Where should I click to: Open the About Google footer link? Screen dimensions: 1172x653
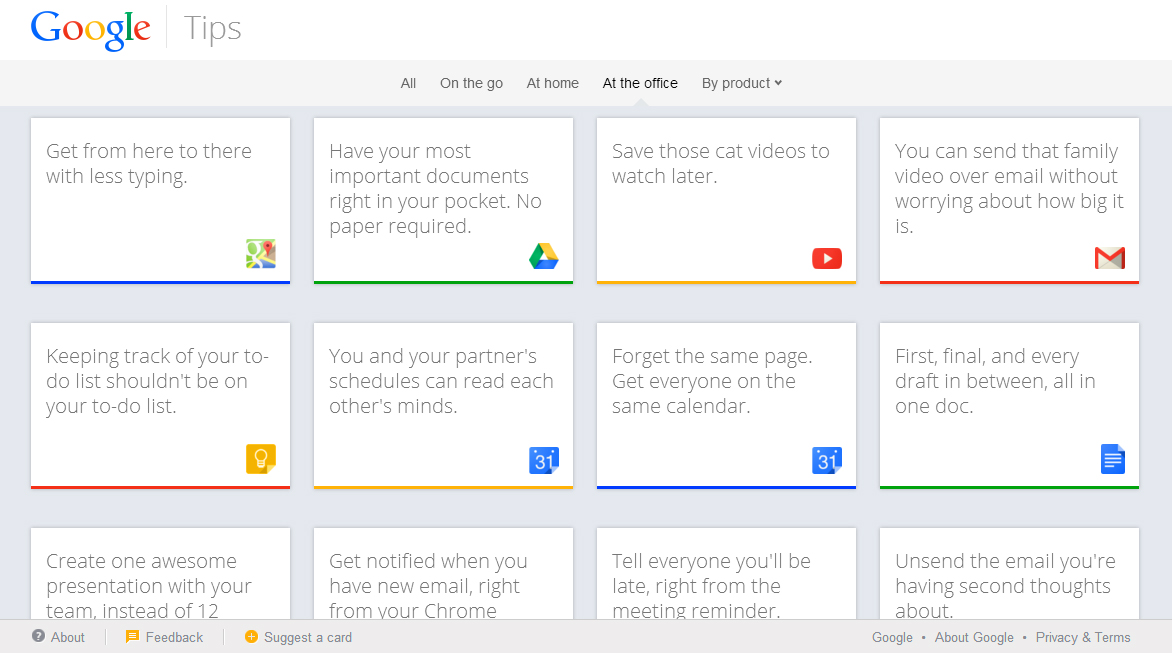pos(974,637)
